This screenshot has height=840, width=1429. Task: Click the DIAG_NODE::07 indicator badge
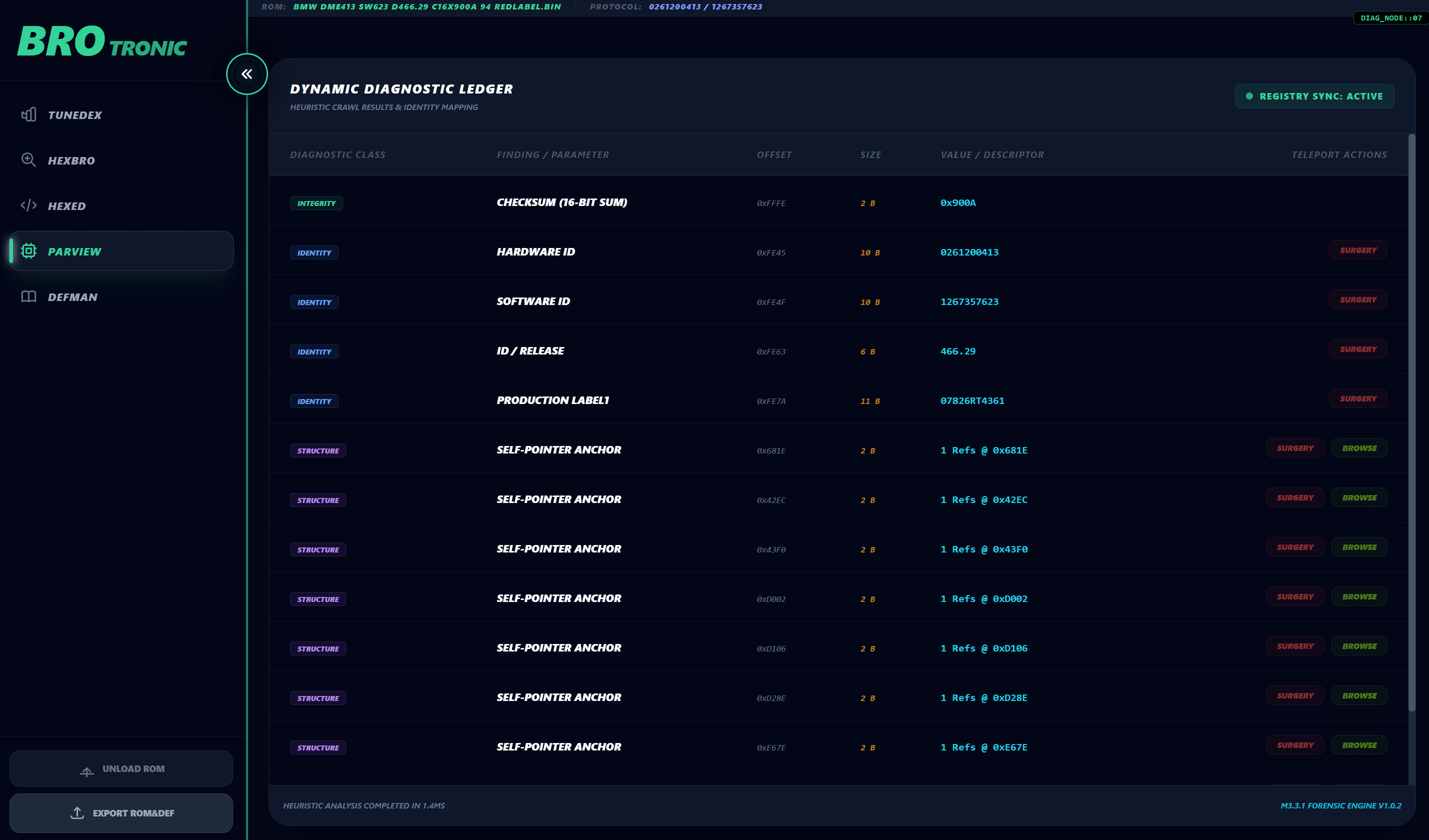point(1390,18)
